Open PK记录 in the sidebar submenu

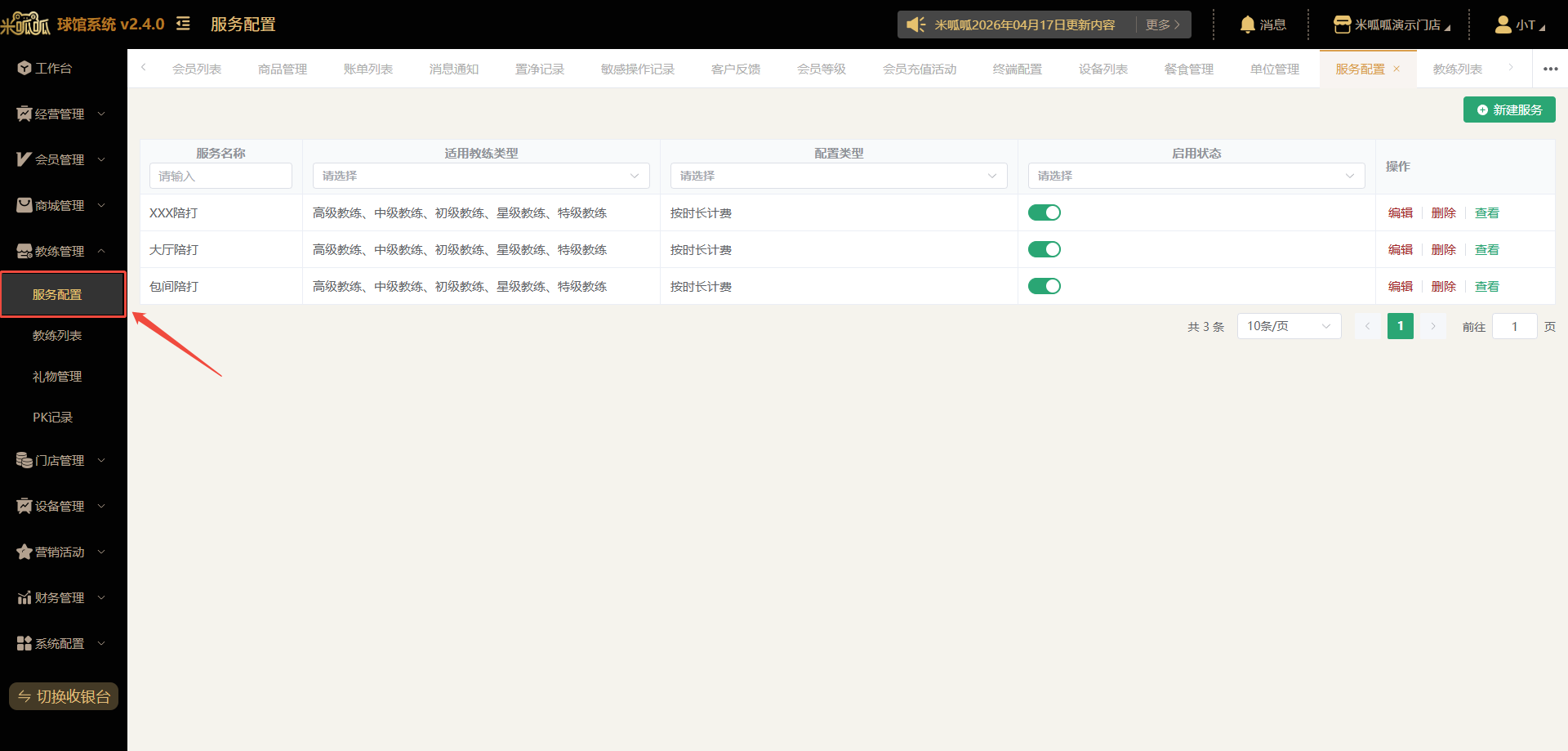click(53, 417)
